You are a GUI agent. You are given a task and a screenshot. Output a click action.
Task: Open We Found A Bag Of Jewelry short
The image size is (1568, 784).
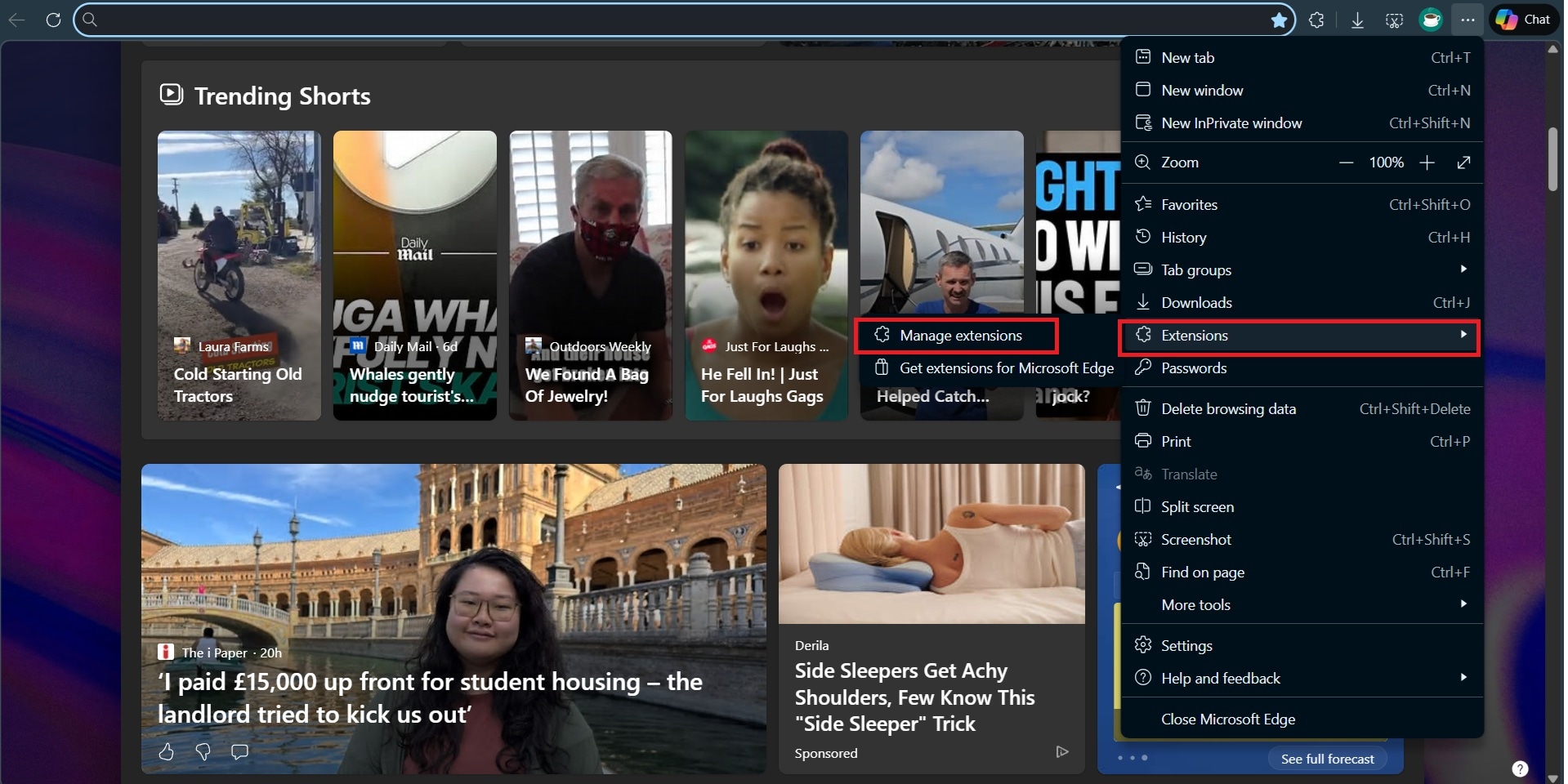(591, 275)
